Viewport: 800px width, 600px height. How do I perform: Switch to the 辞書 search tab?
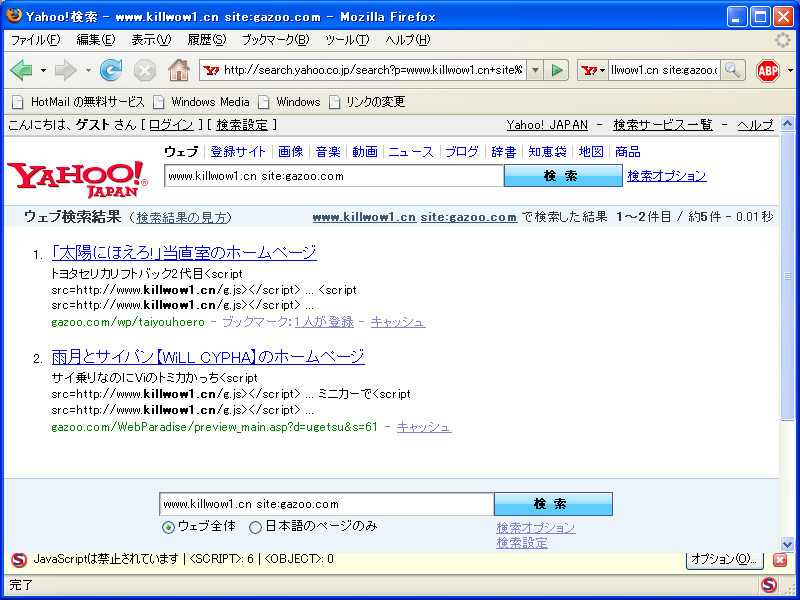[x=504, y=152]
